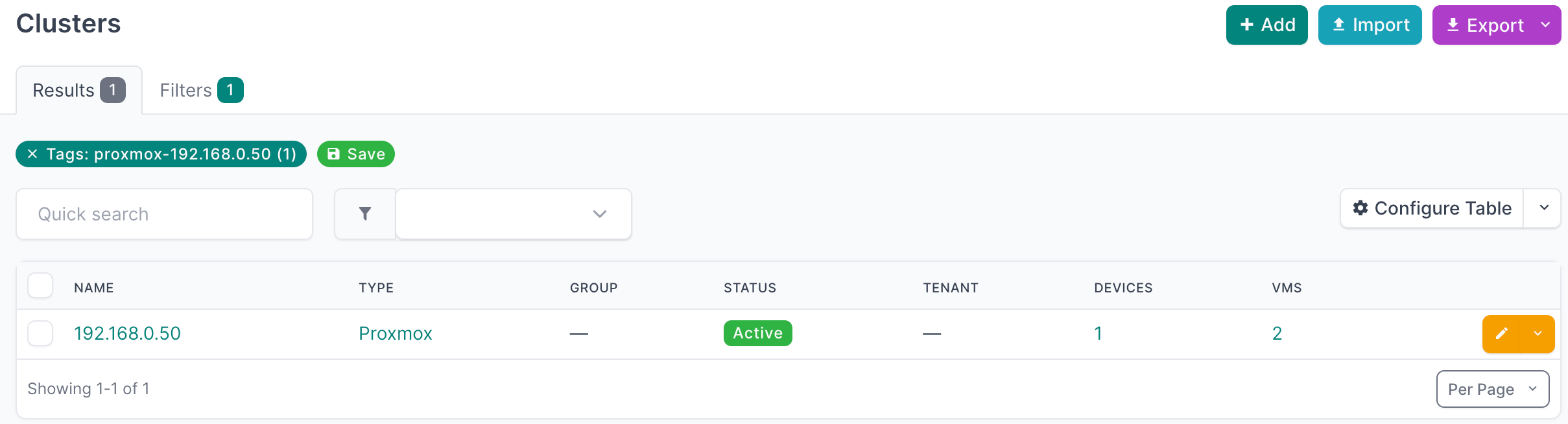Click the download icon on Export button
1568x424 pixels.
tap(1453, 25)
